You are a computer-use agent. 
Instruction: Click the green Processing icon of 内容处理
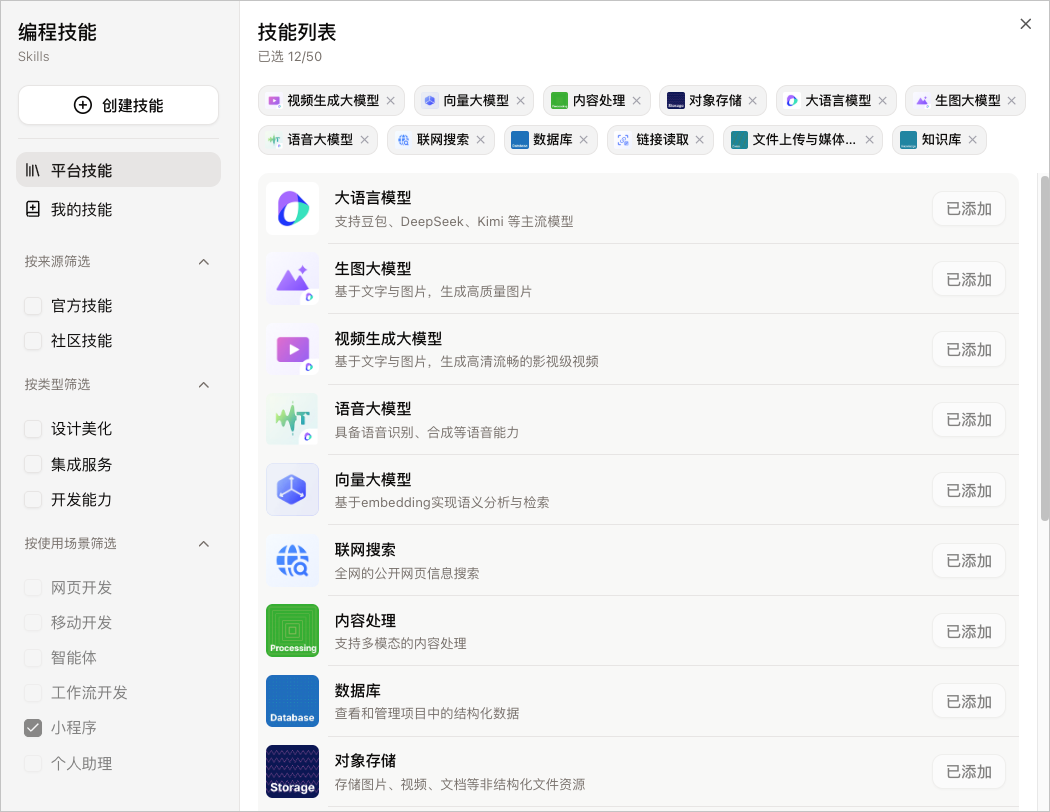click(x=293, y=631)
